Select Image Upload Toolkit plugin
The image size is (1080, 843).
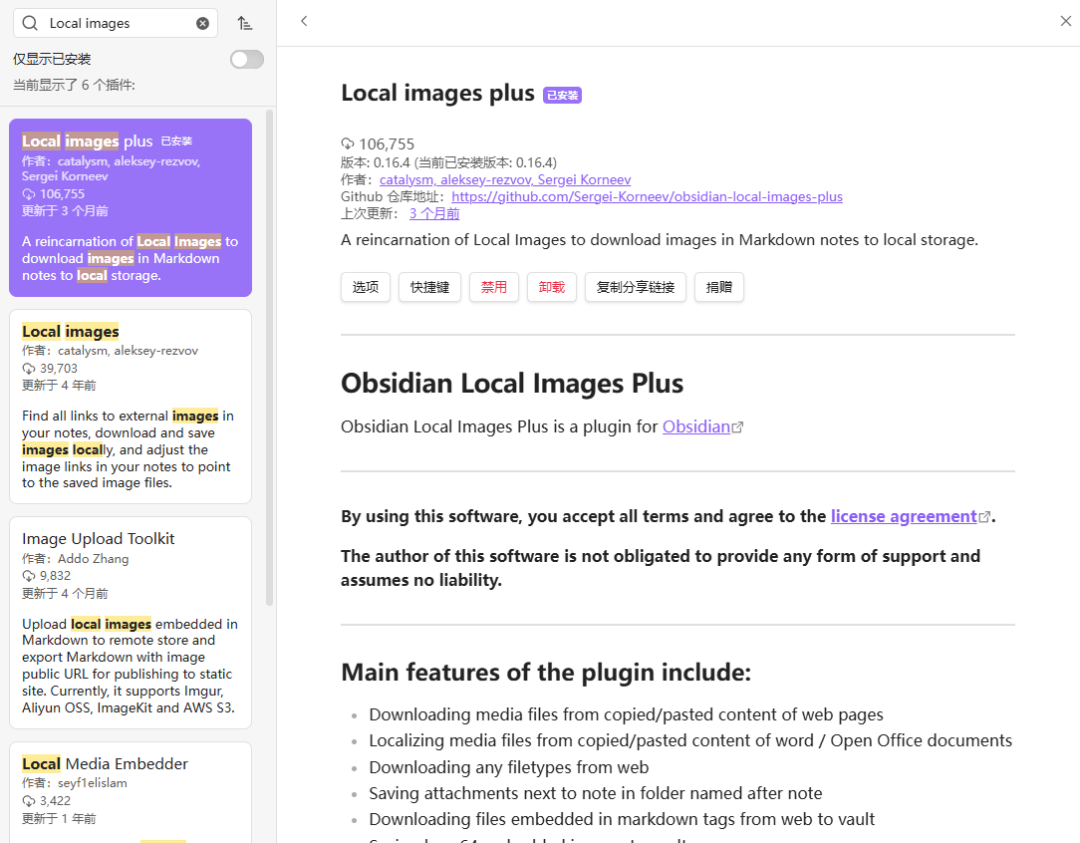coord(130,621)
